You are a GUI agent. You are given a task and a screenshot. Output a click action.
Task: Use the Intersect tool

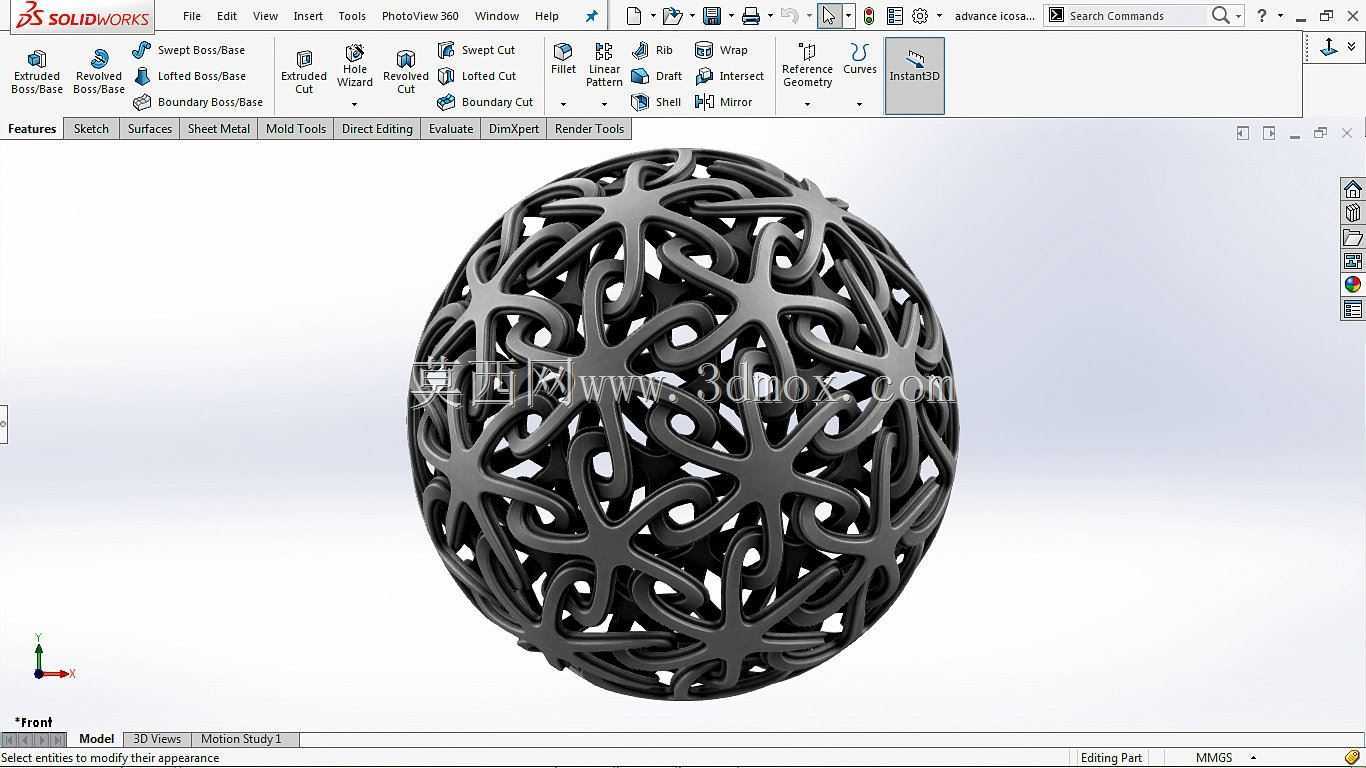click(729, 76)
